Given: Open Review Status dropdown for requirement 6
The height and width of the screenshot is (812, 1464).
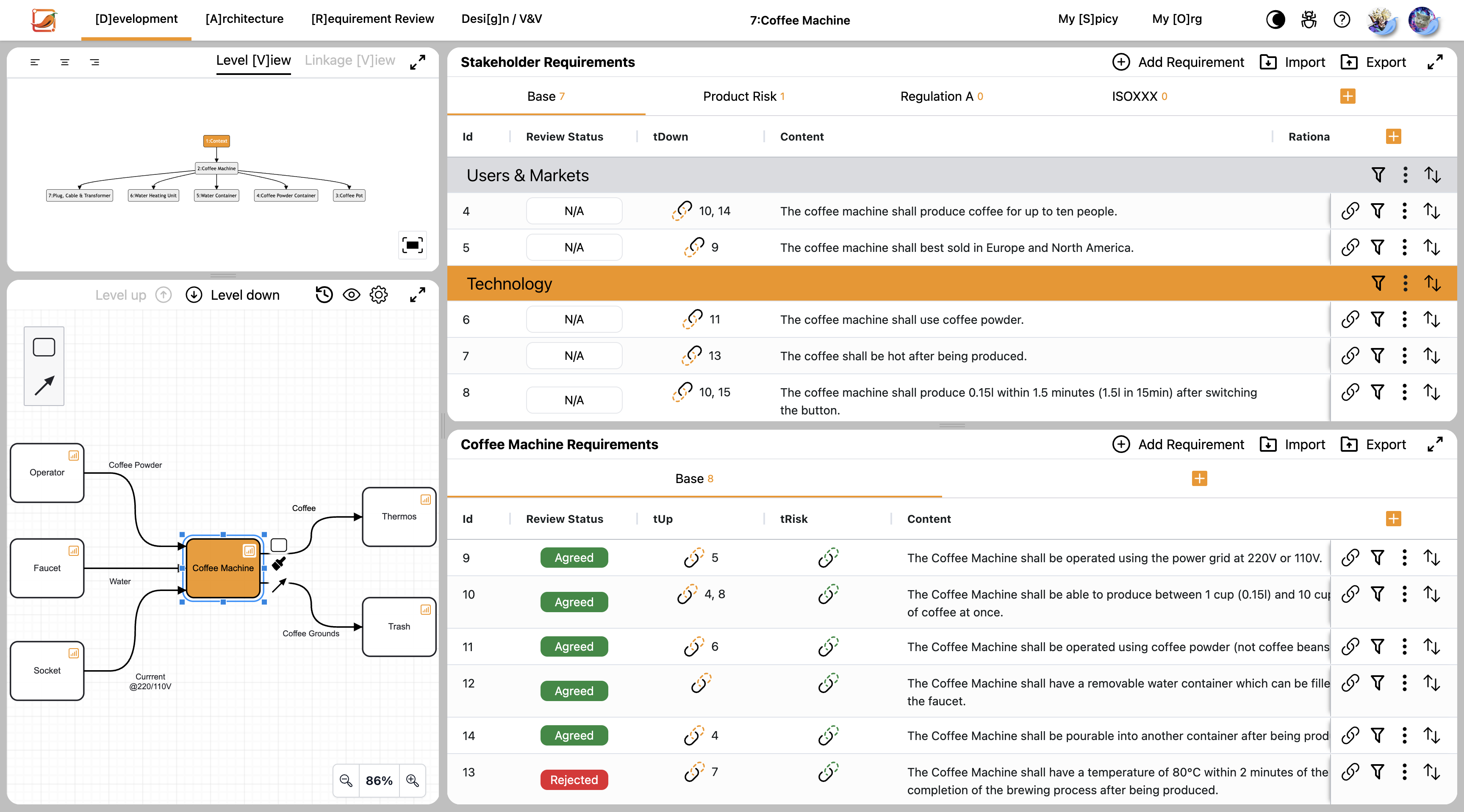Looking at the screenshot, I should 574,320.
